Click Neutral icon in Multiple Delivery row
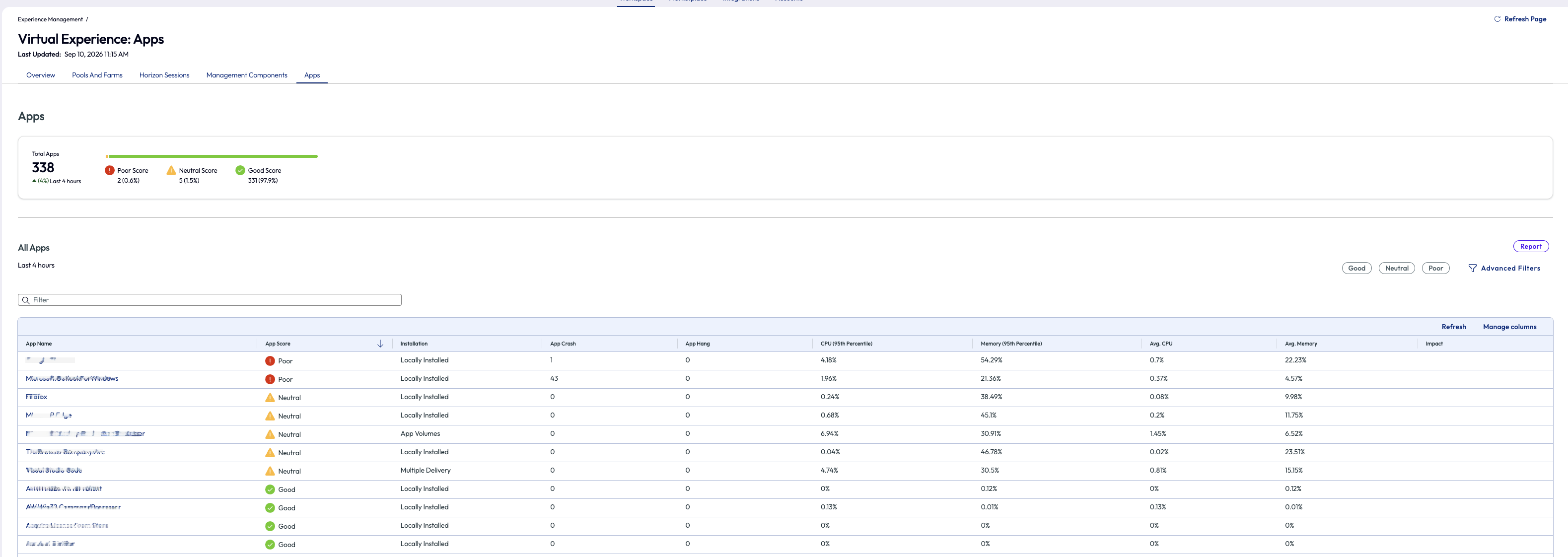The width and height of the screenshot is (1568, 557). (x=270, y=471)
